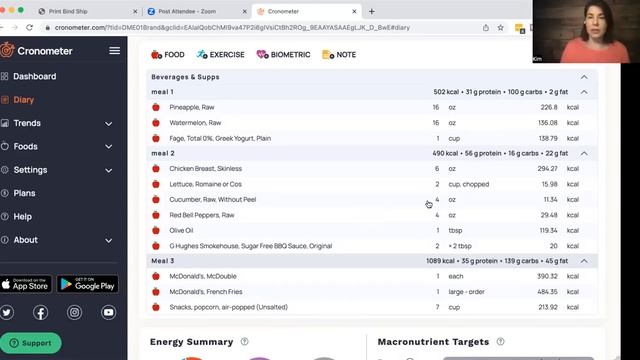
Task: Select the Chicken Breast, Skinless entry name
Action: point(206,169)
